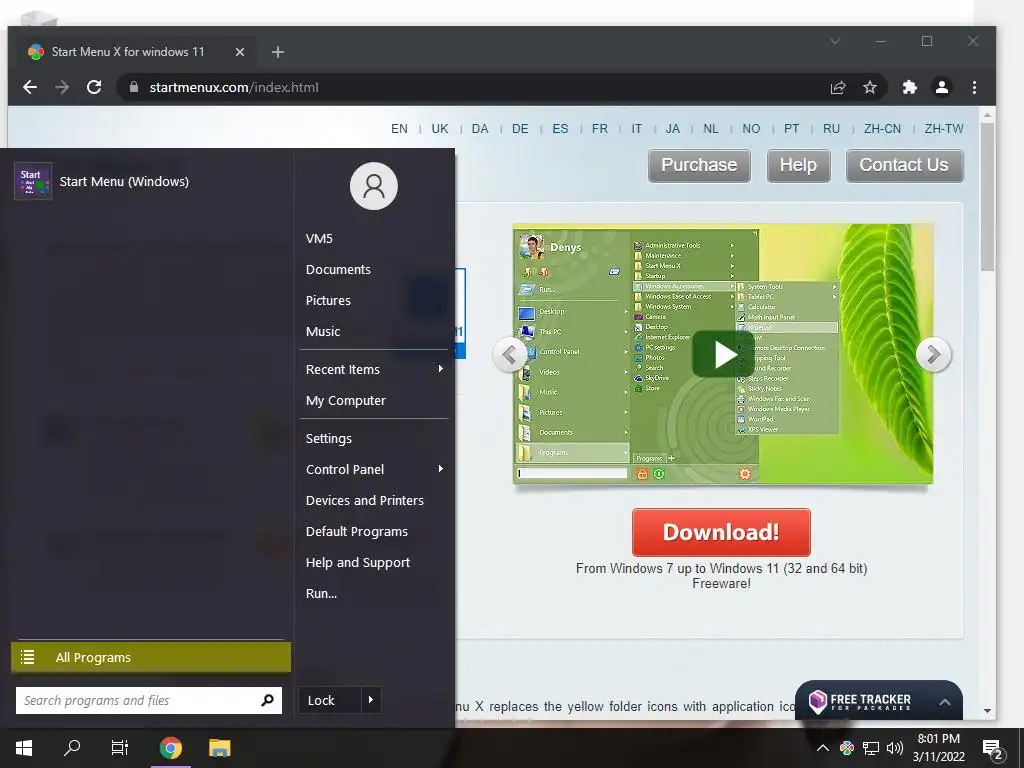This screenshot has height=768, width=1024.
Task: Click the Lock button
Action: point(329,700)
